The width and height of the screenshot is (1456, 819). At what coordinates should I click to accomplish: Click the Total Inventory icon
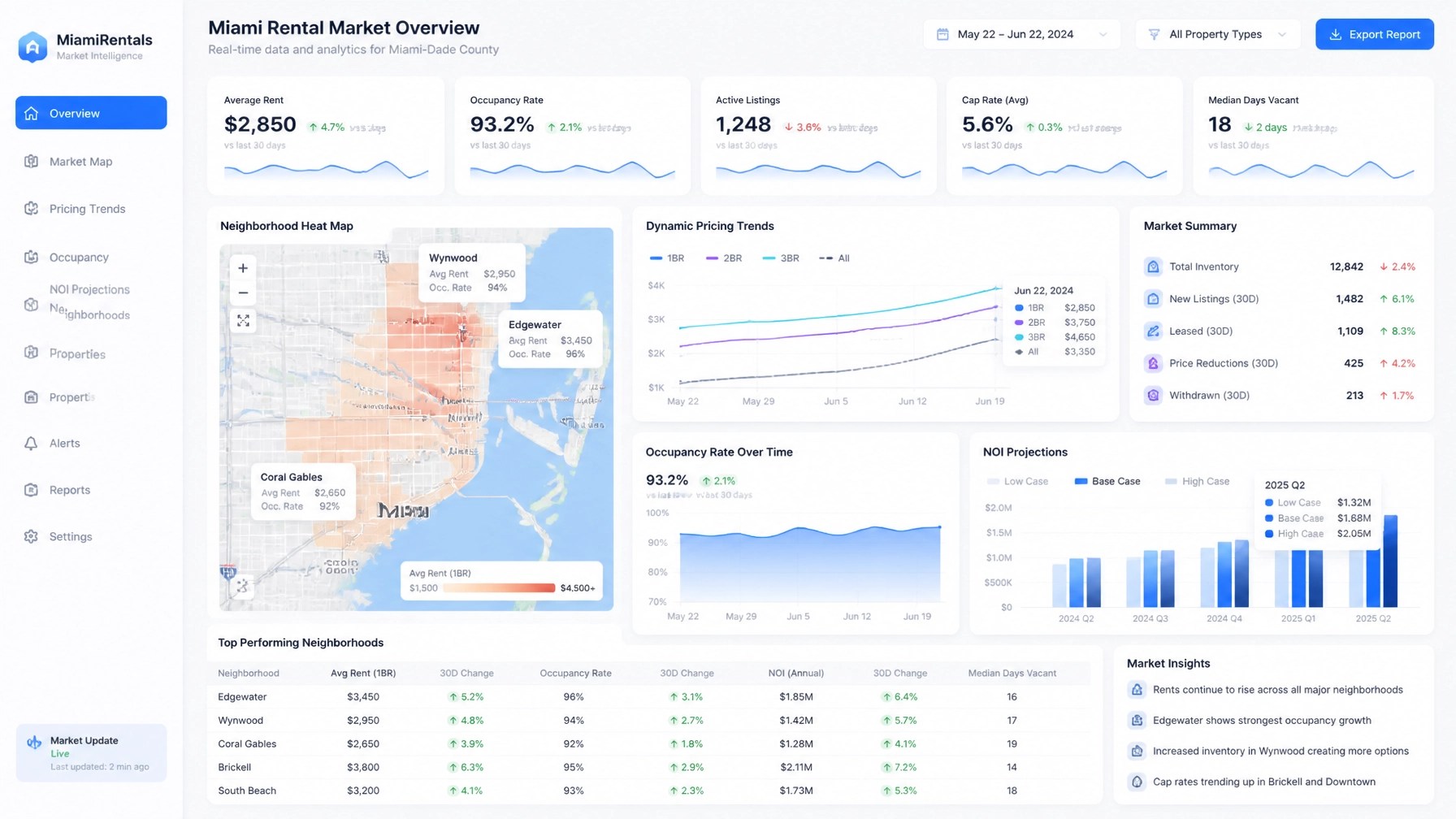(1153, 266)
